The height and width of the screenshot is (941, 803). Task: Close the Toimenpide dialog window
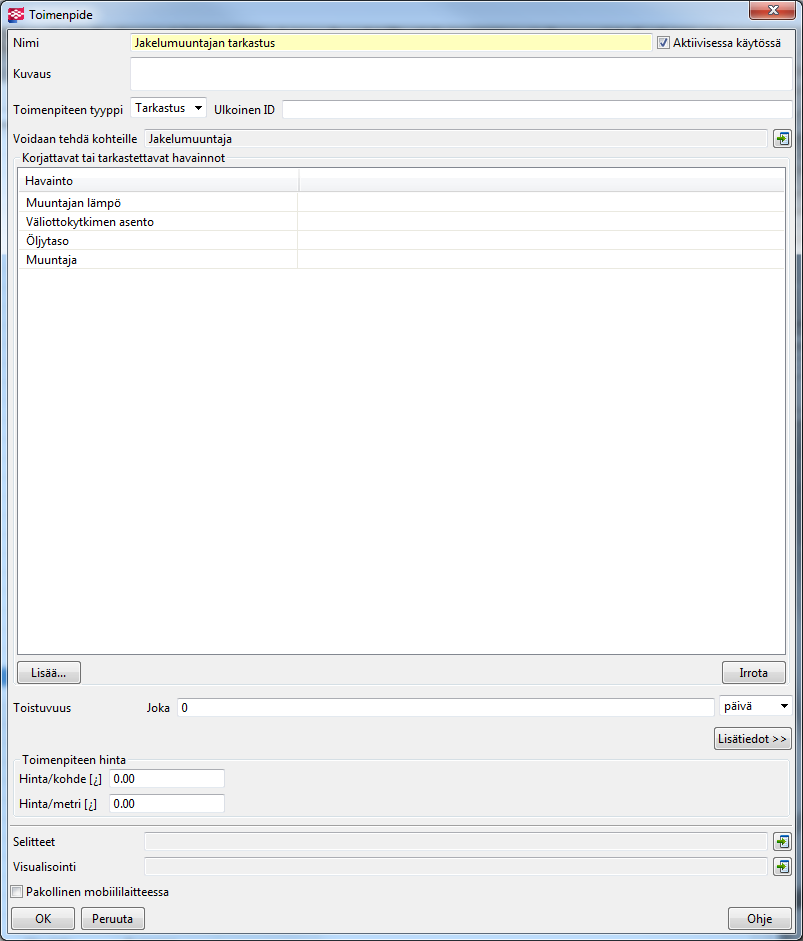point(773,10)
